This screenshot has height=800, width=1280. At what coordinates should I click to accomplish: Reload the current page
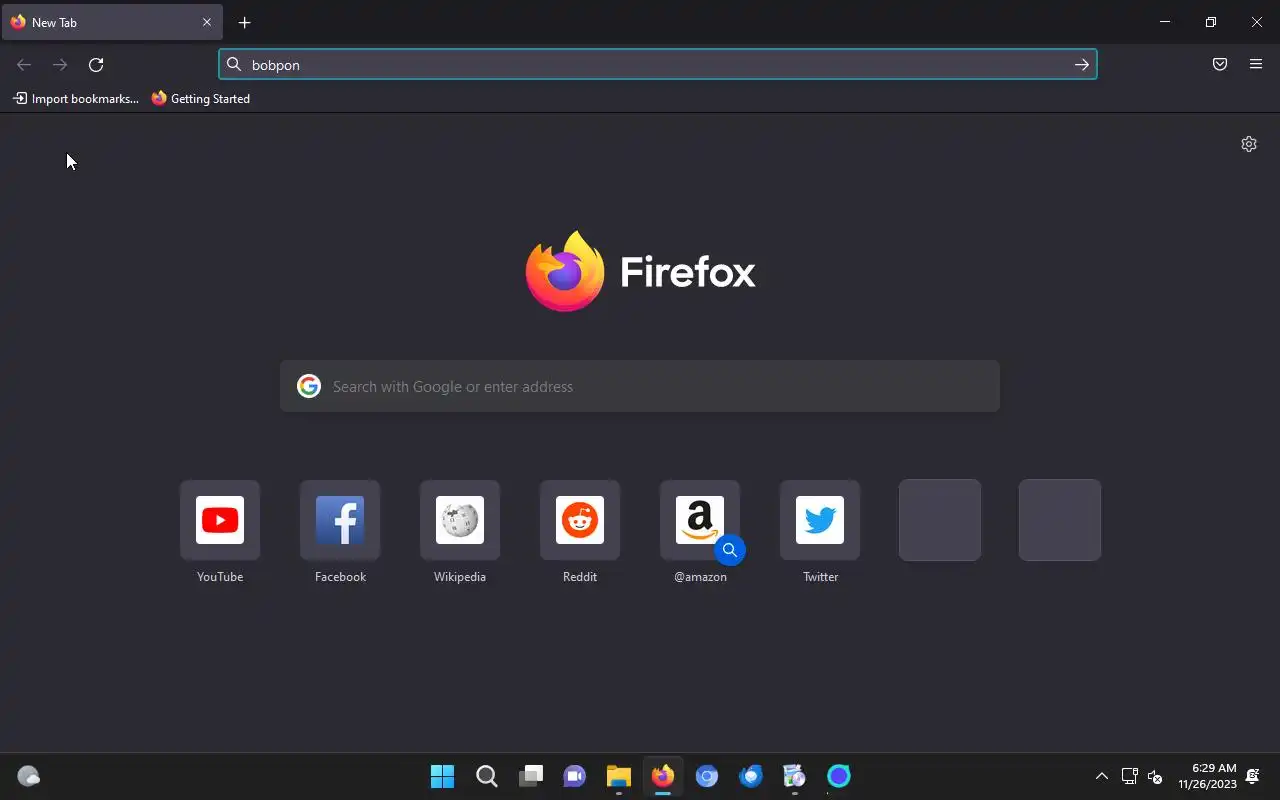pyautogui.click(x=96, y=65)
